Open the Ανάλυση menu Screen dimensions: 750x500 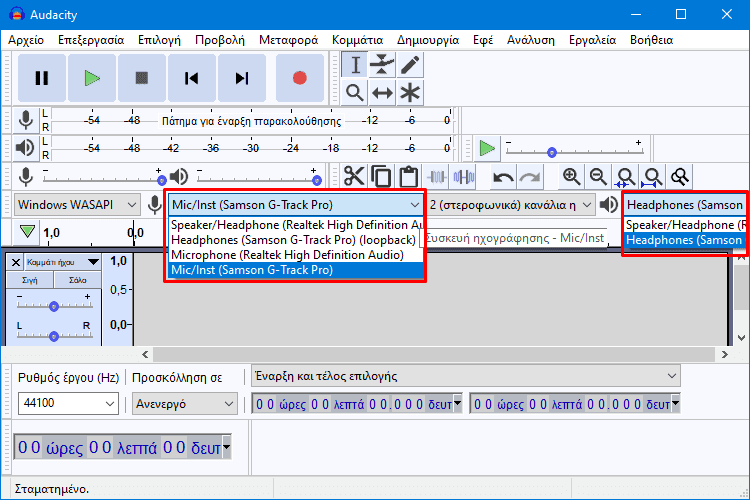tap(531, 40)
